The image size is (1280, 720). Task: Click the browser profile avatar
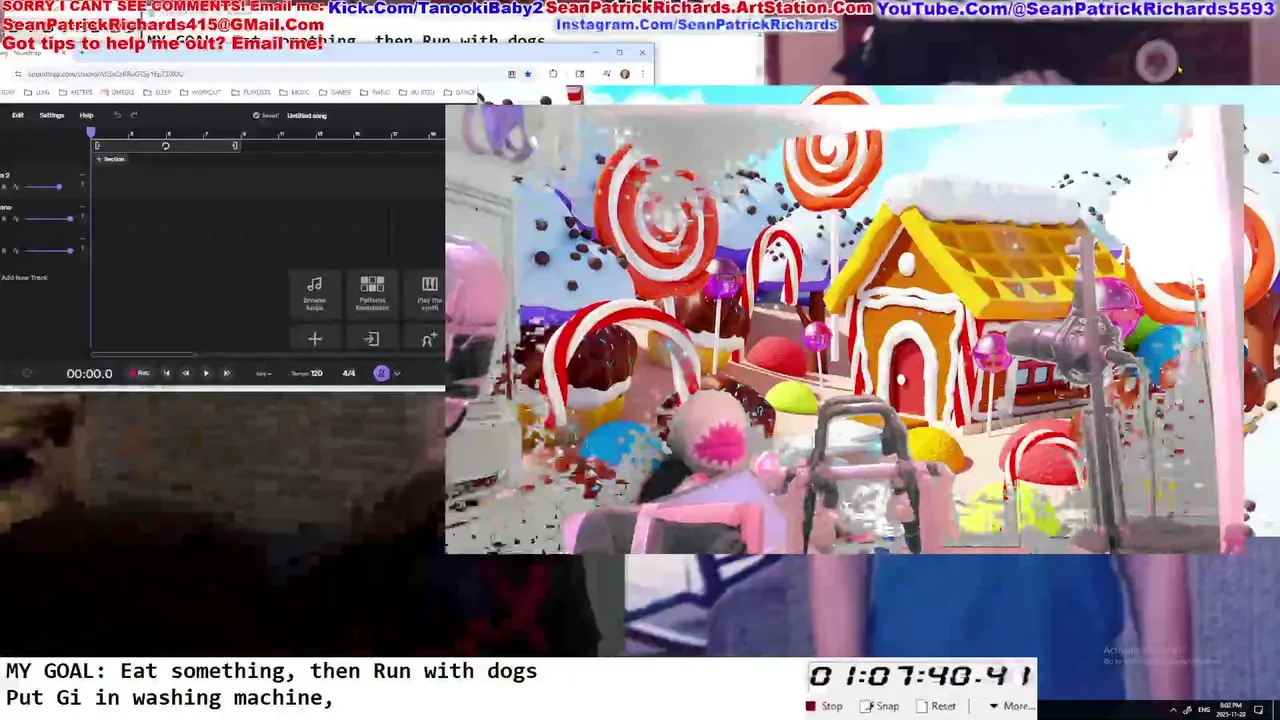pyautogui.click(x=625, y=74)
